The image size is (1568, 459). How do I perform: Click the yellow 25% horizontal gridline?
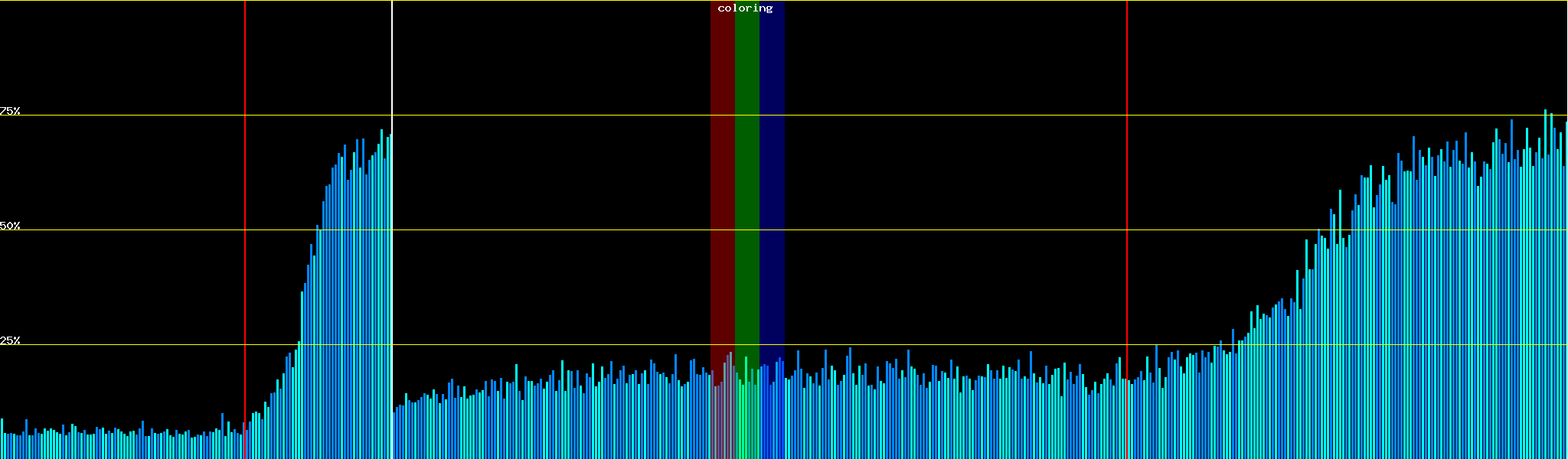point(919,344)
